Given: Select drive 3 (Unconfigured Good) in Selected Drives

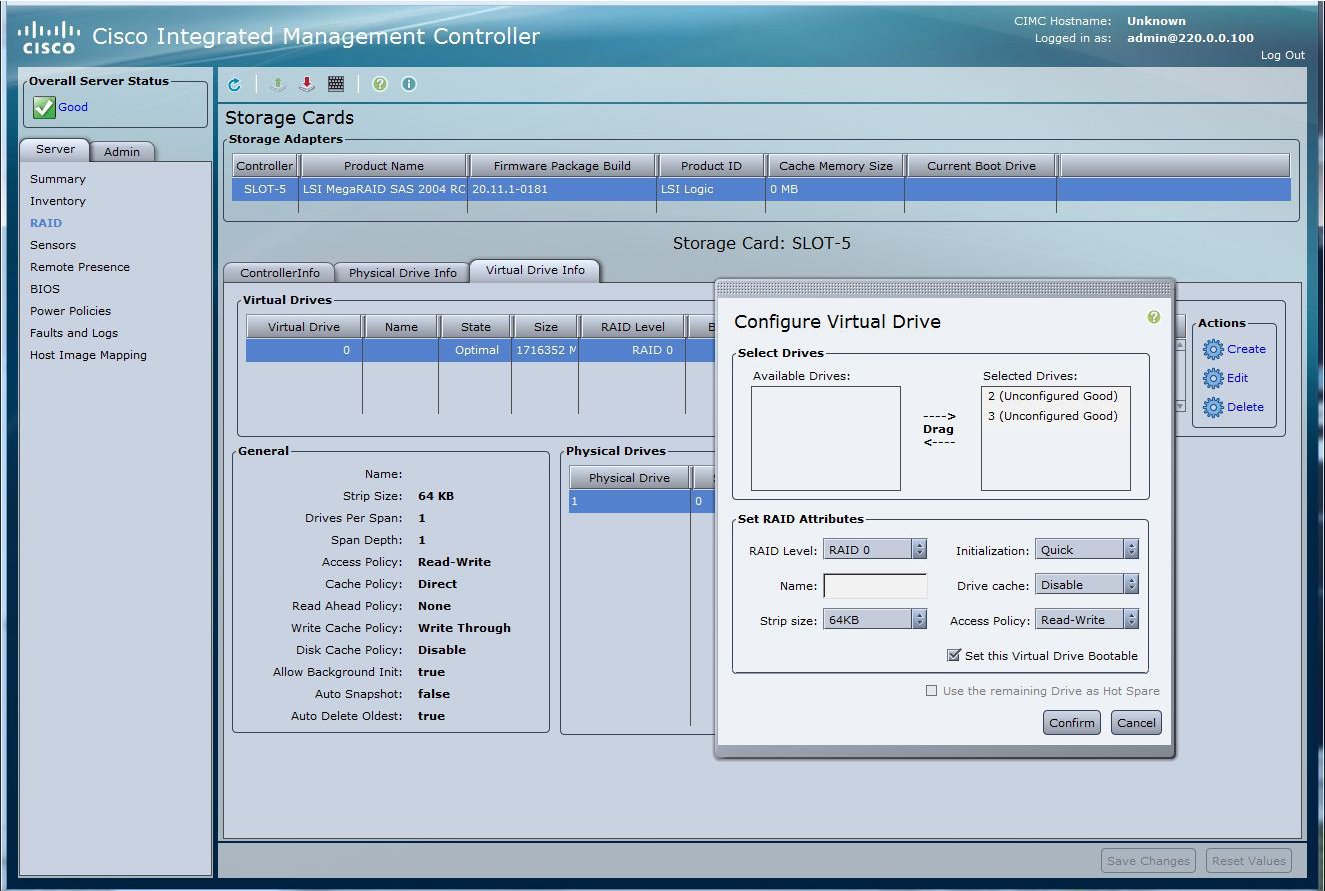Looking at the screenshot, I should 1052,416.
